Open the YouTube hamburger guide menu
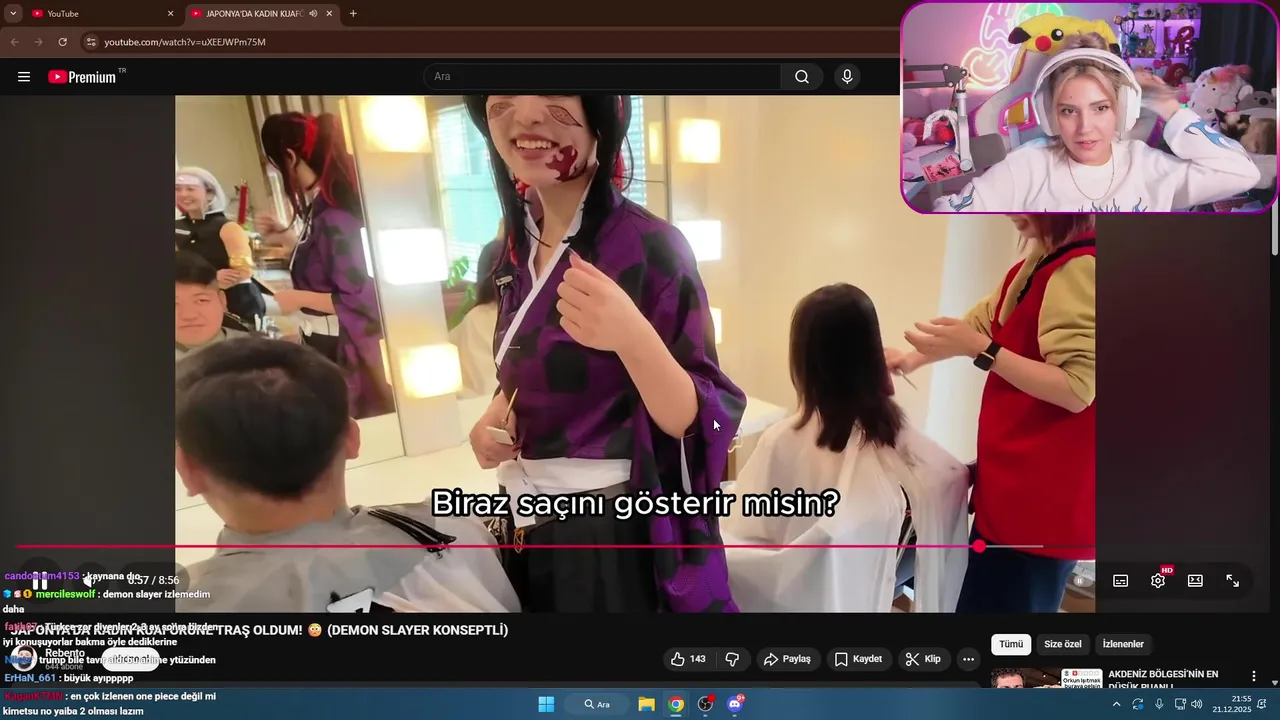This screenshot has width=1280, height=720. point(24,77)
